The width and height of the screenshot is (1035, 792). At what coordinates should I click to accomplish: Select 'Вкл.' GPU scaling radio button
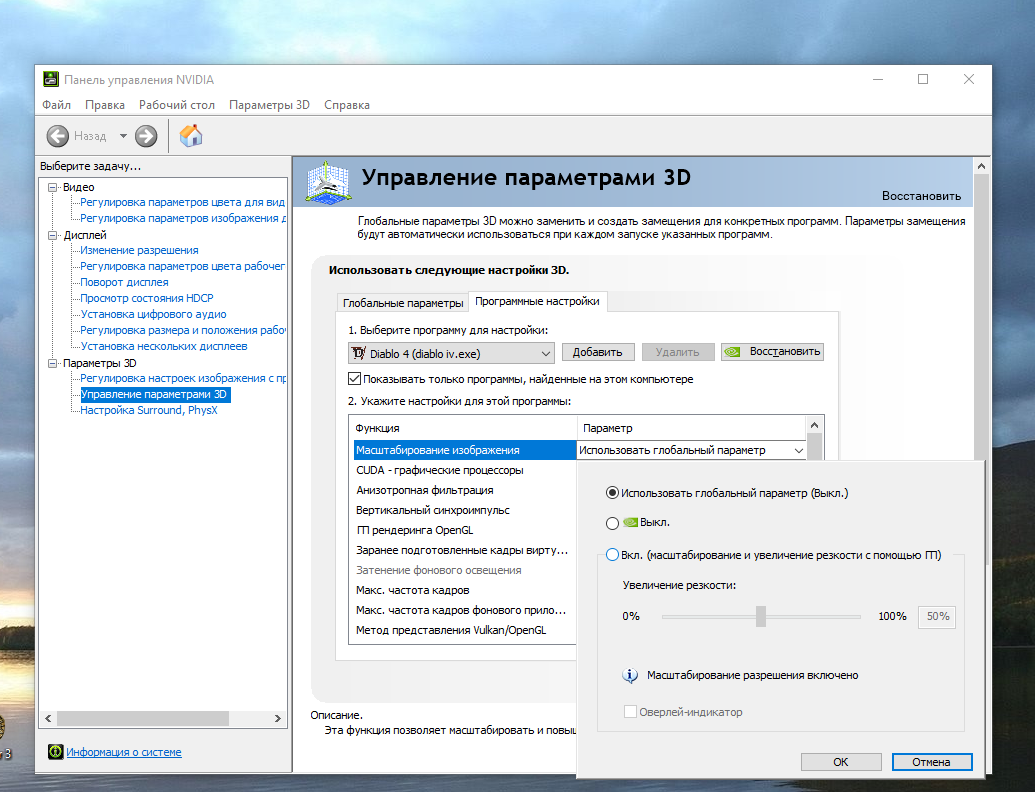coord(612,555)
